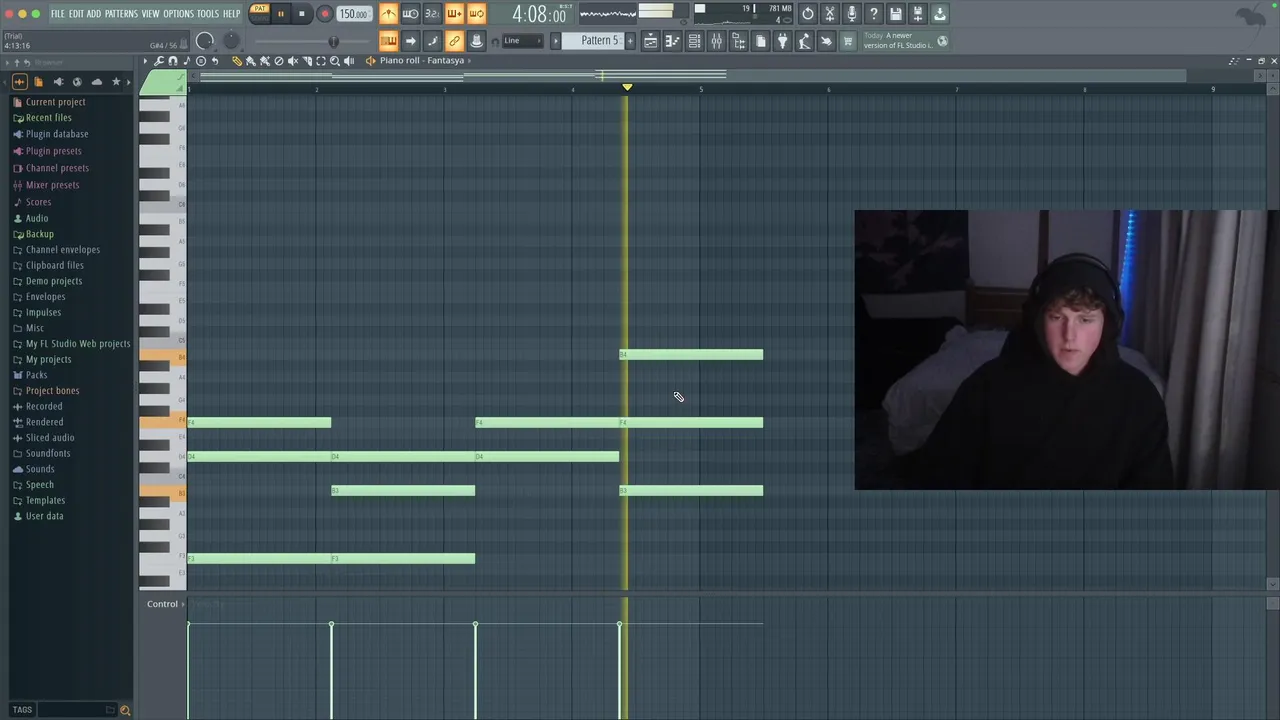Select the Demo projects folder
Viewport: 1280px width, 720px height.
(54, 281)
